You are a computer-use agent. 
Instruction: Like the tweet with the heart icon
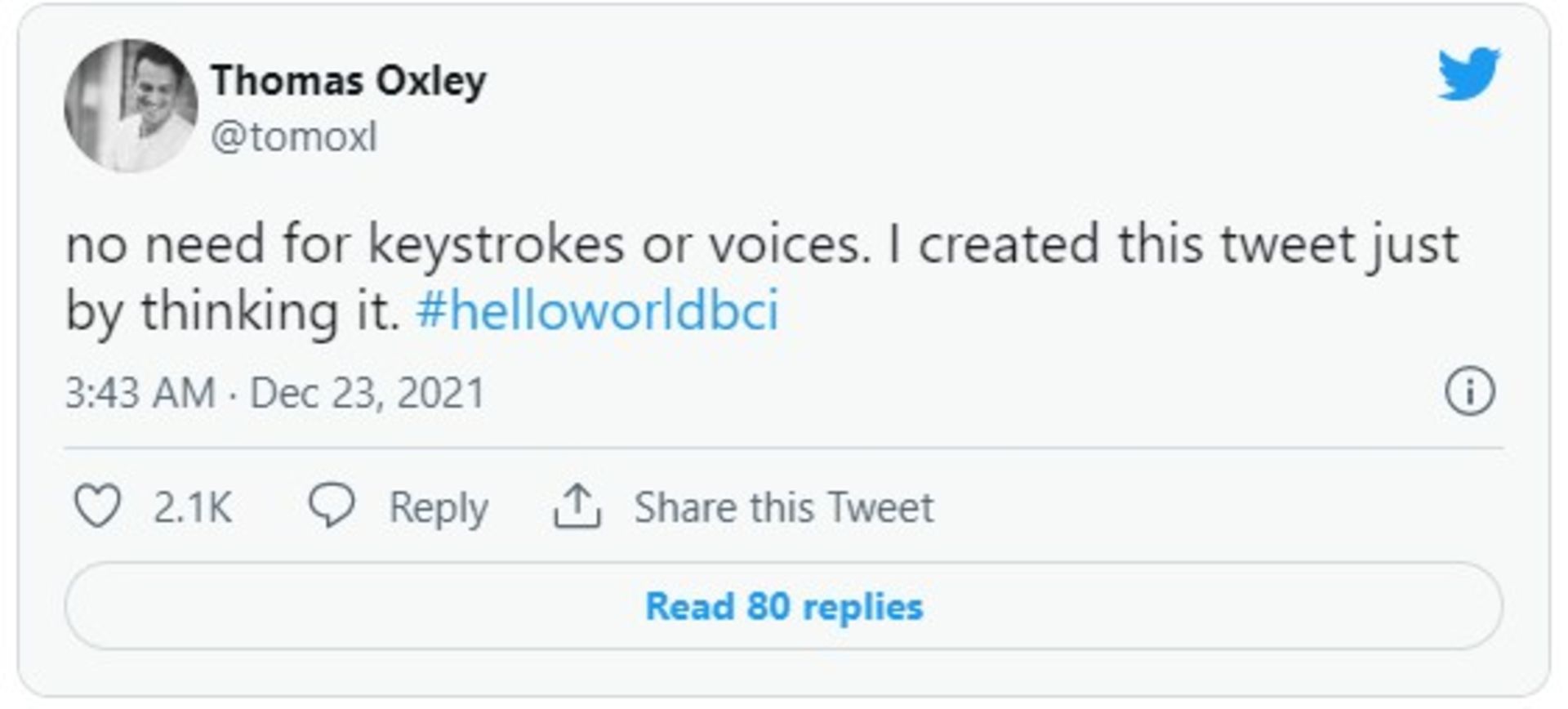point(98,506)
